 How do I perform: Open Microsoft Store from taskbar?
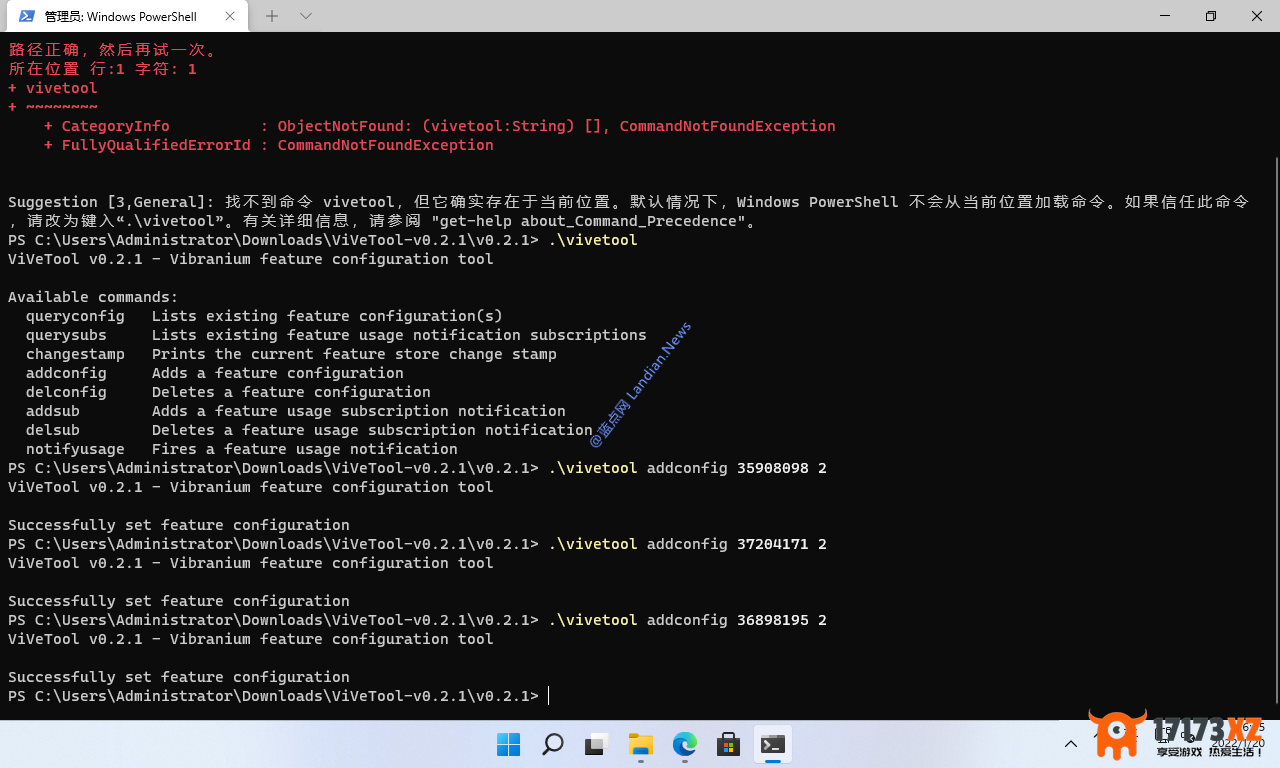coord(729,744)
